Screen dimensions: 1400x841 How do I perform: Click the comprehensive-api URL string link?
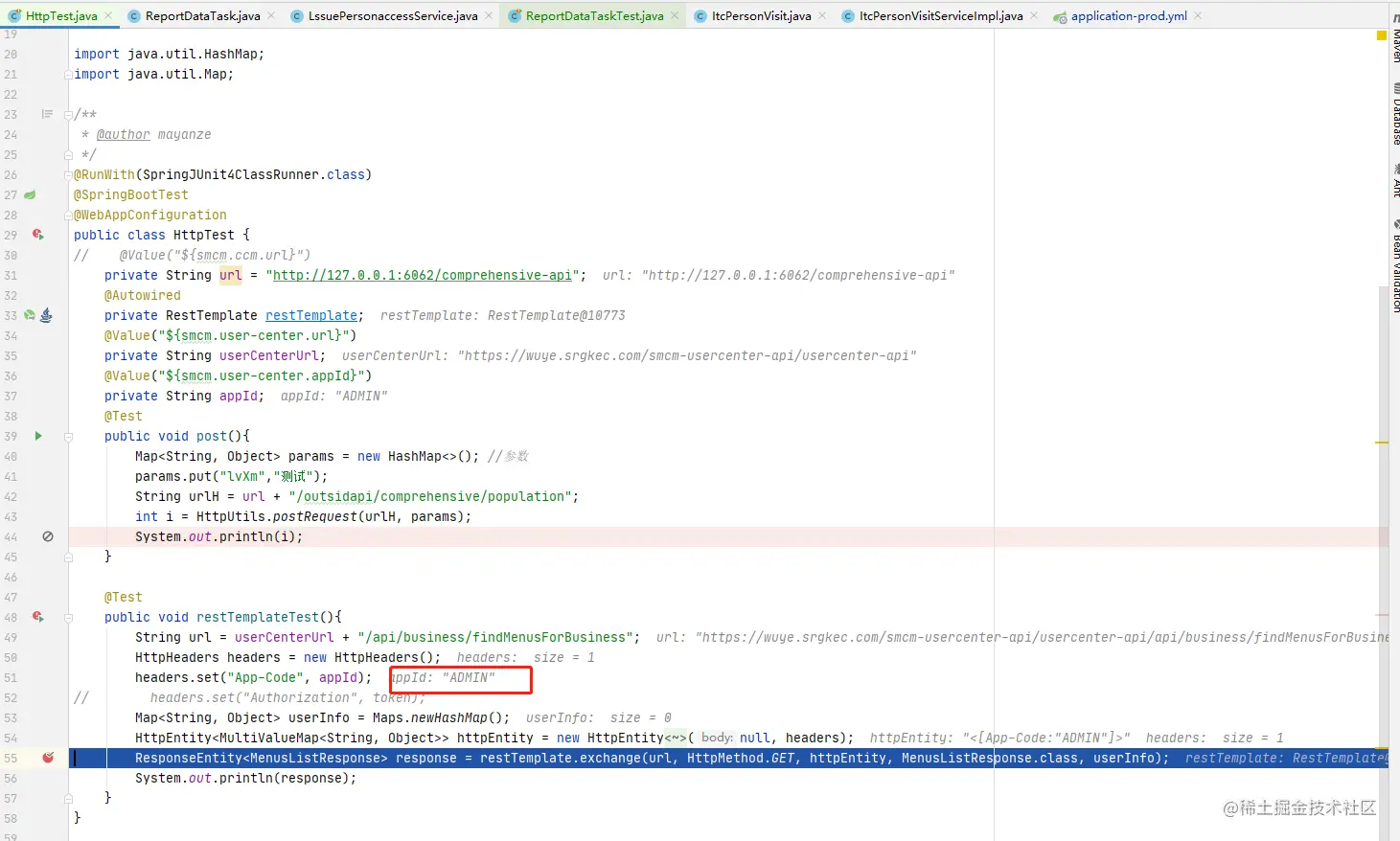pos(423,275)
